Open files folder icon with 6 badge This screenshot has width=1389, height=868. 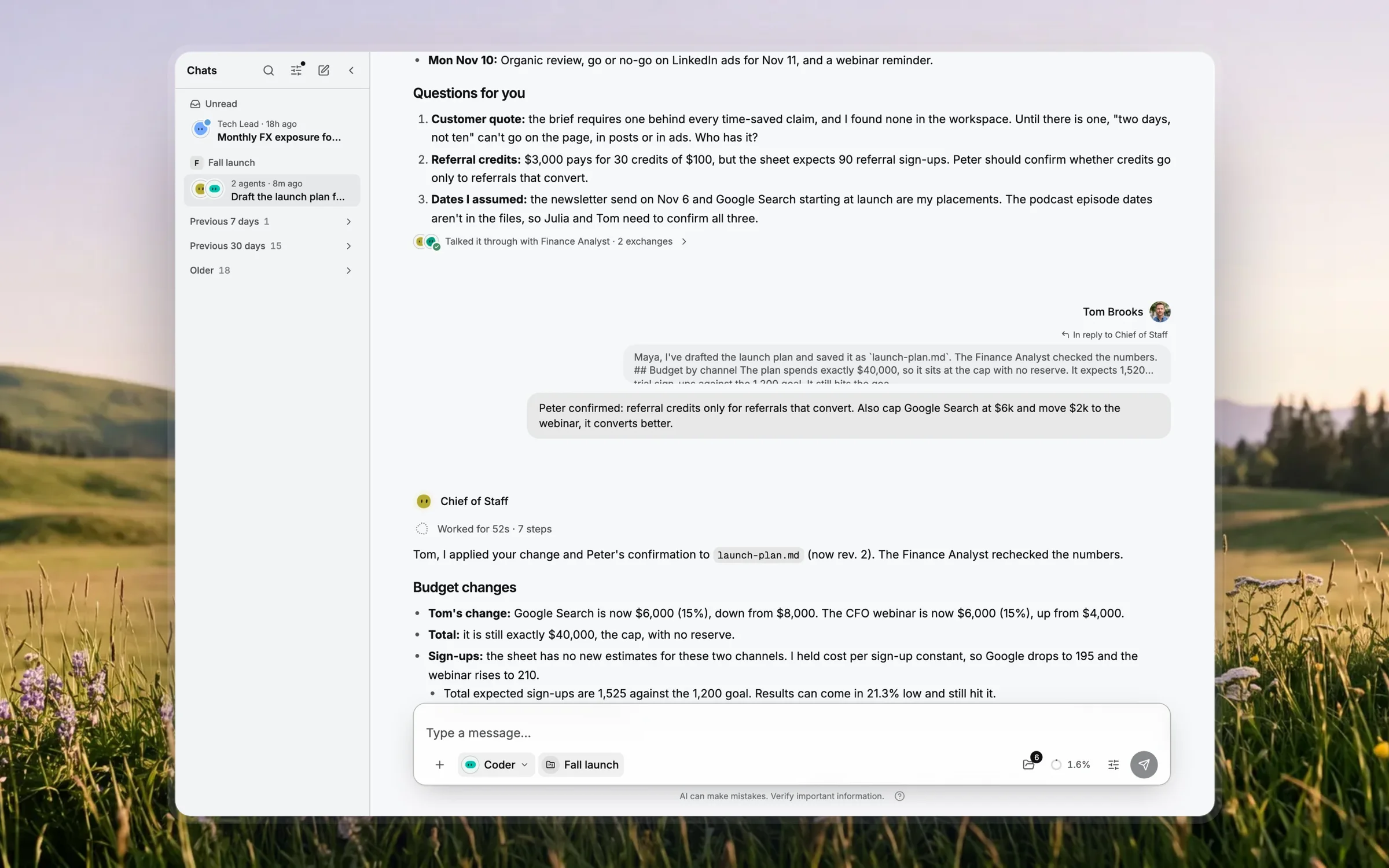click(x=1030, y=763)
